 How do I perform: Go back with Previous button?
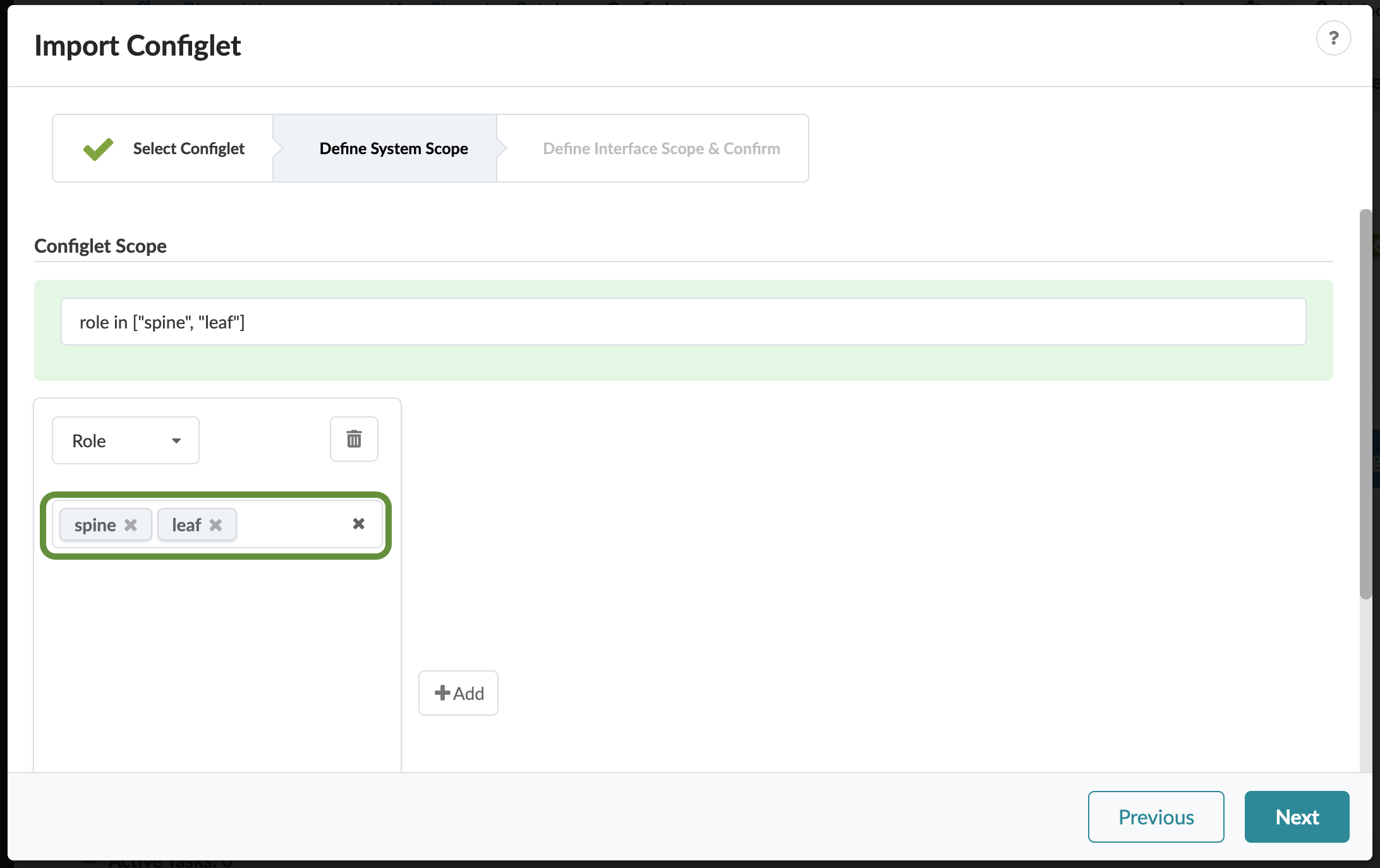1156,817
